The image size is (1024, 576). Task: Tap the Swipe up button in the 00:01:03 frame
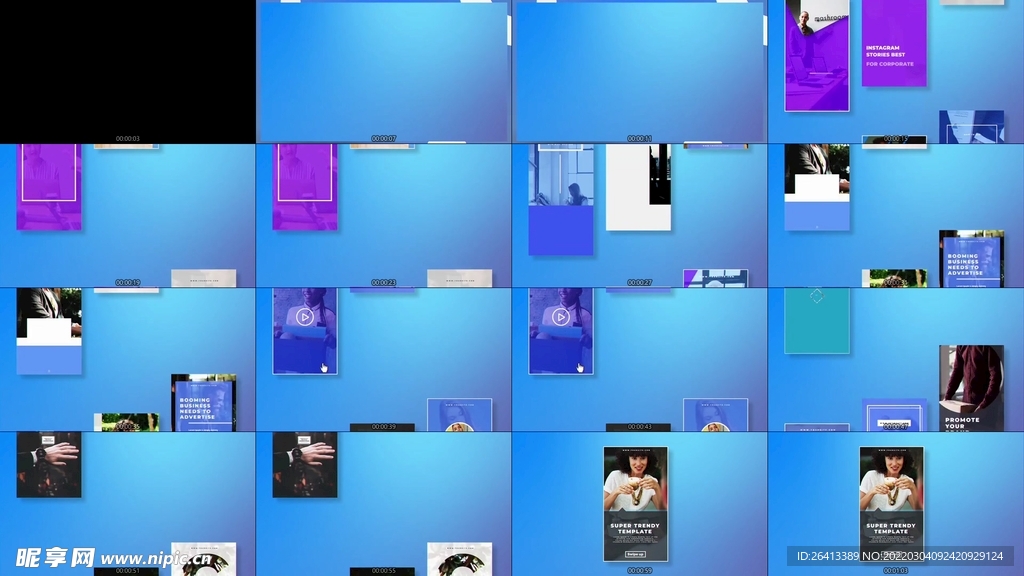tap(891, 552)
